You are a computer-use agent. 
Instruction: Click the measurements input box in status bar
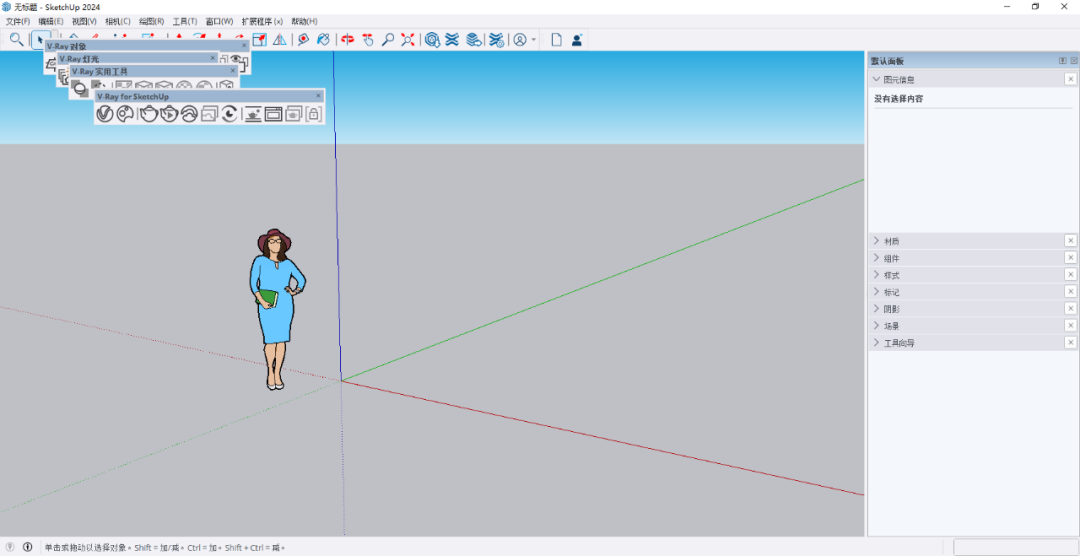pyautogui.click(x=1013, y=547)
